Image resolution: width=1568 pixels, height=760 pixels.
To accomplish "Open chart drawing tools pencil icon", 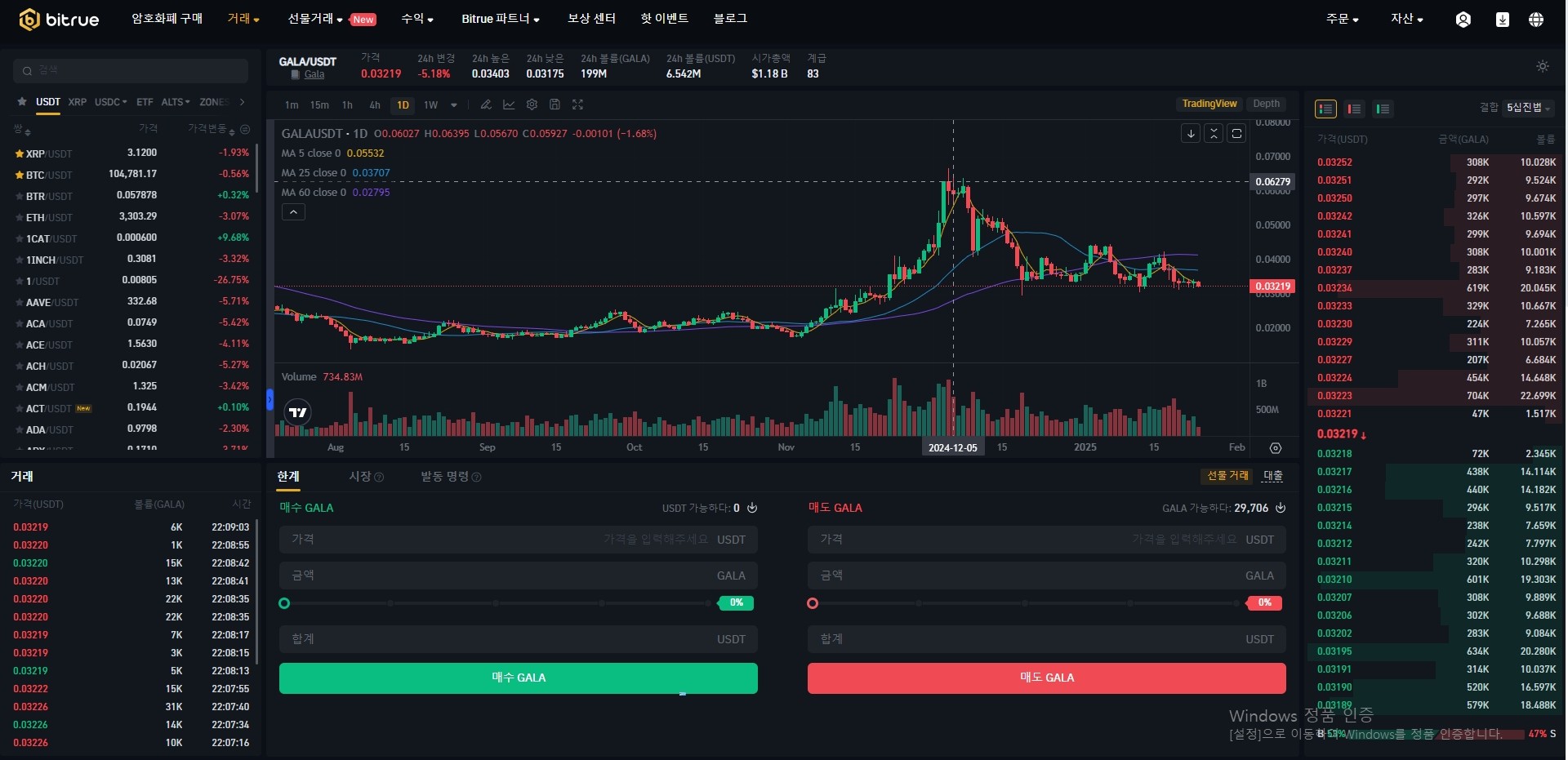I will click(486, 104).
